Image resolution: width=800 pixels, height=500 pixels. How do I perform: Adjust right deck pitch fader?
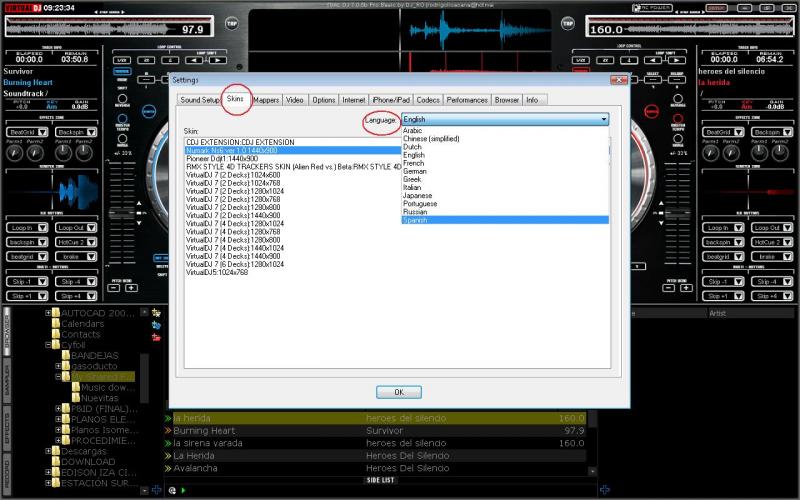click(x=677, y=213)
